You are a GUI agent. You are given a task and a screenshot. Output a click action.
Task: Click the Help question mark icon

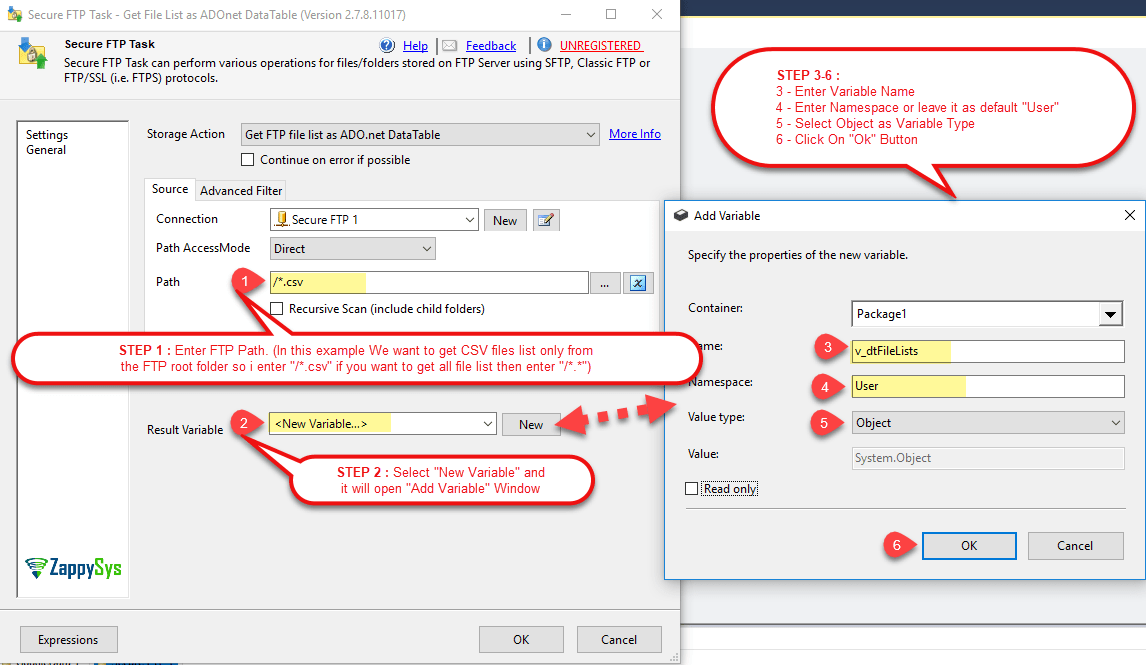[387, 45]
